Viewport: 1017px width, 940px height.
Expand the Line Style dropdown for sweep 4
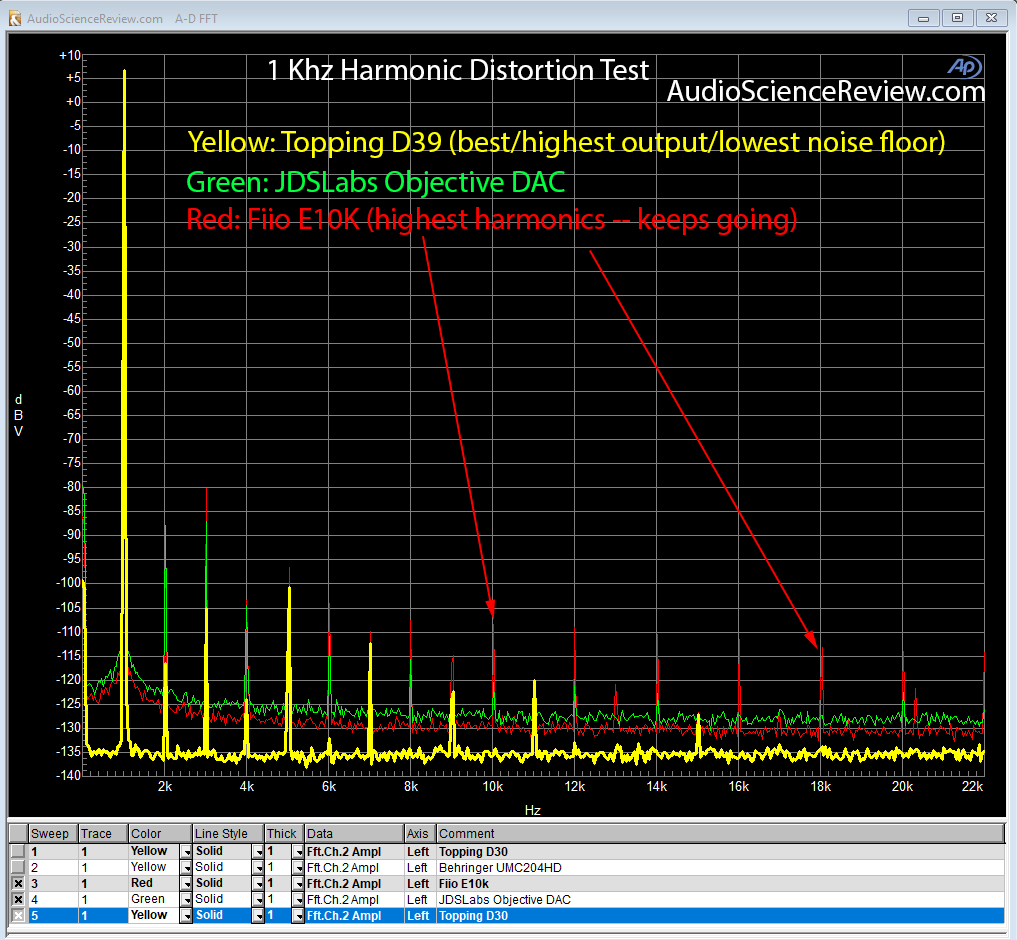click(x=258, y=900)
